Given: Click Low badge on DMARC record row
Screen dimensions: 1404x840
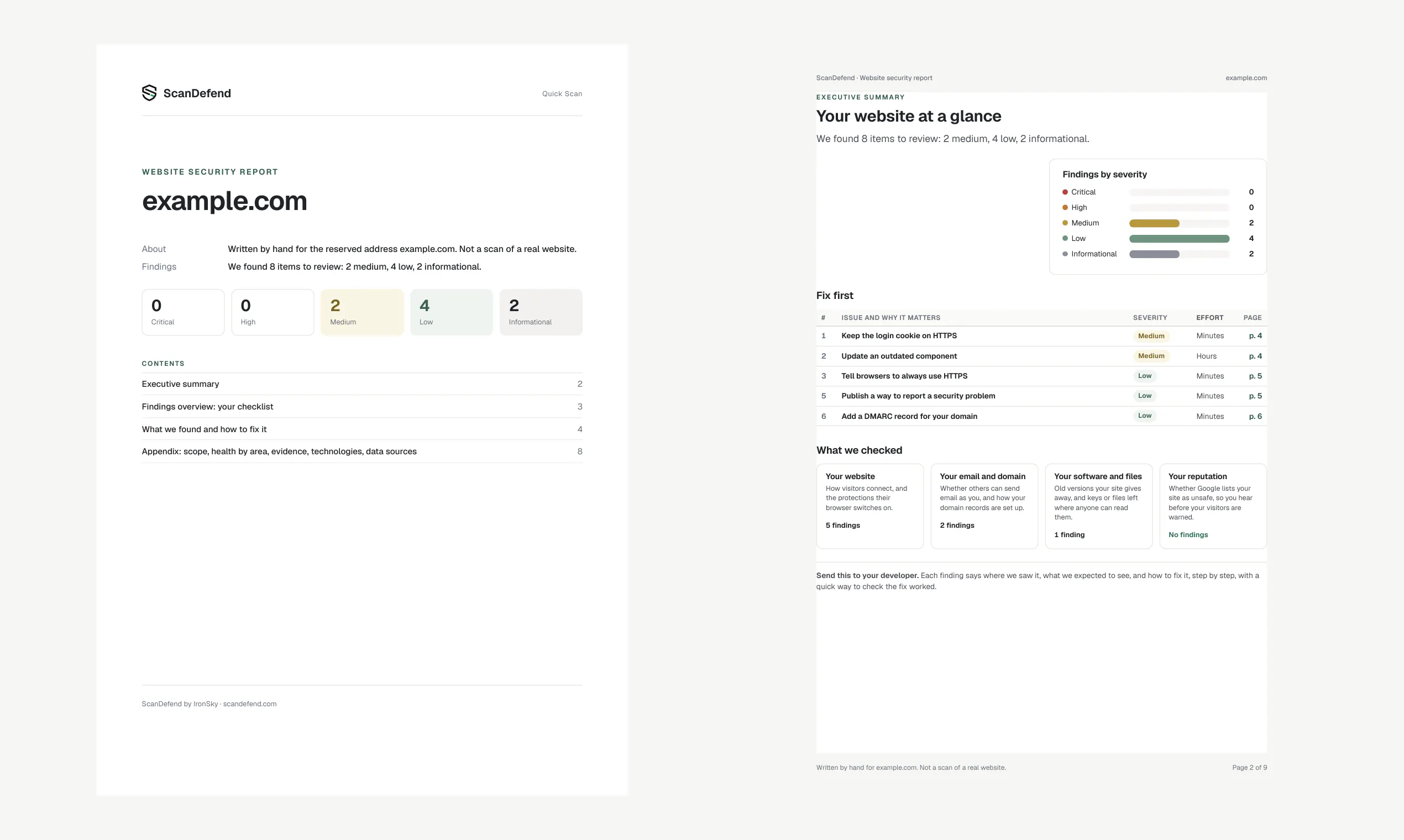Looking at the screenshot, I should pyautogui.click(x=1145, y=416).
